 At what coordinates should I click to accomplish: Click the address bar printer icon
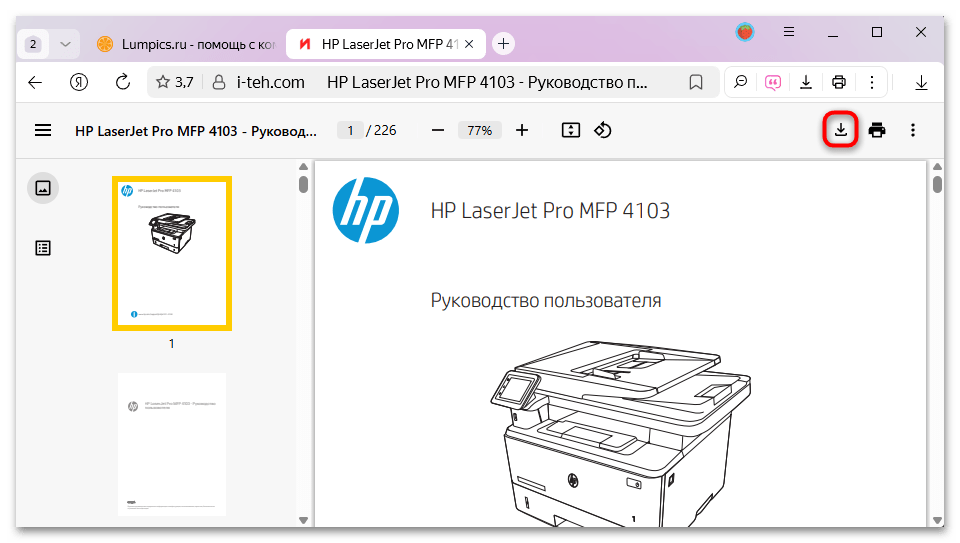[839, 82]
